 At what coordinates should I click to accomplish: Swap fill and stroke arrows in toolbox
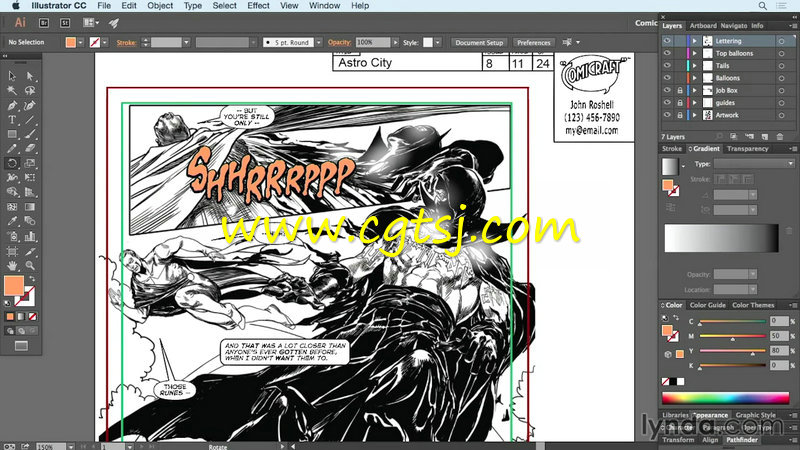[32, 279]
